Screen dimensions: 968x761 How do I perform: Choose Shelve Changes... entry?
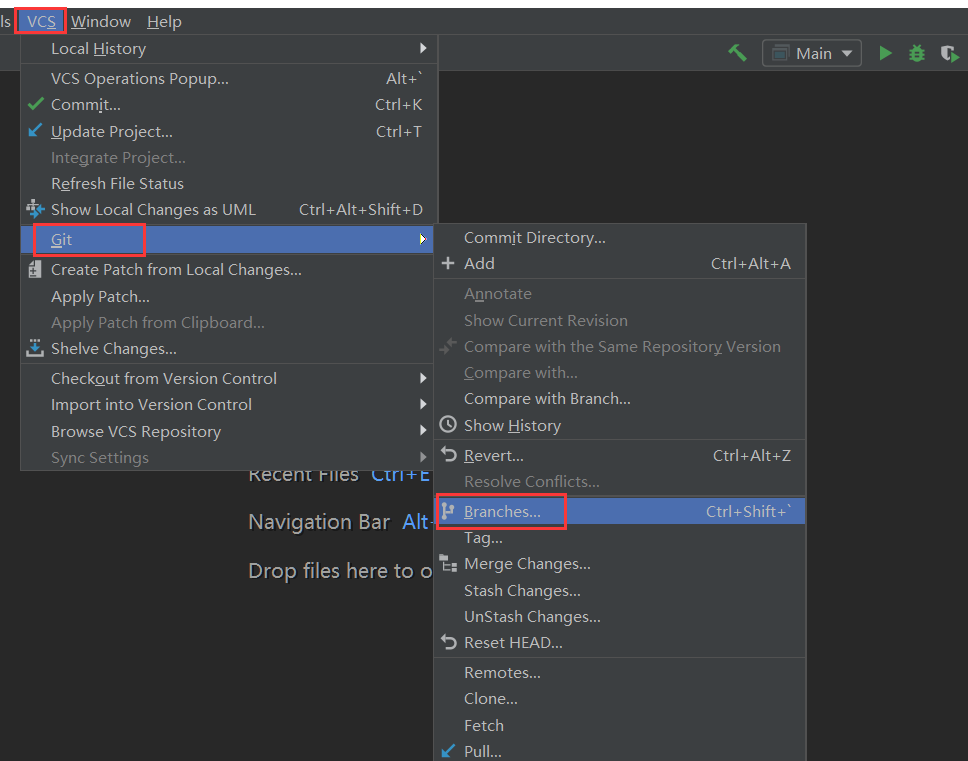tap(229, 349)
